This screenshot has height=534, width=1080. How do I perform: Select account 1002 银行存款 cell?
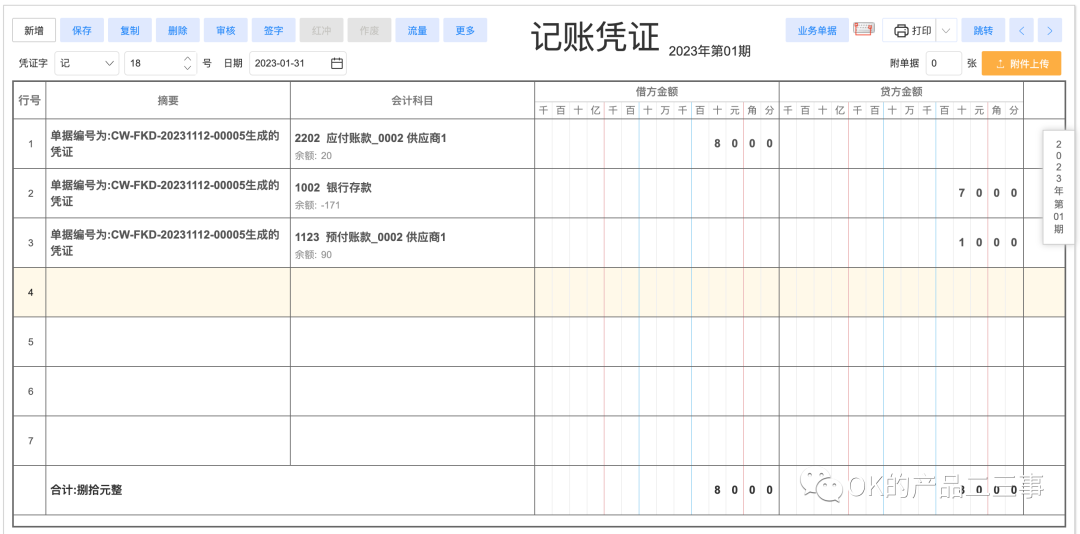coord(412,194)
